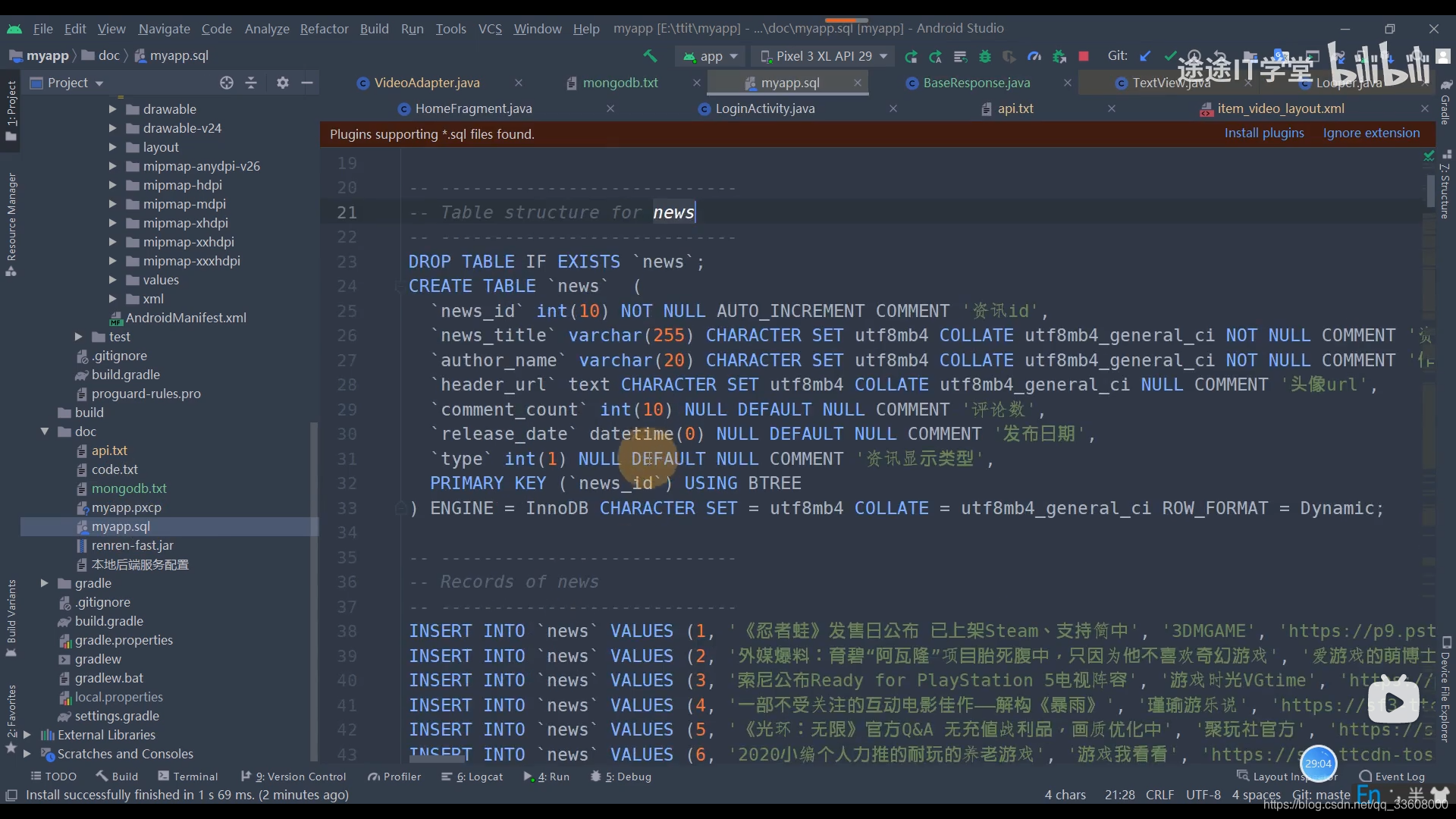1456x819 pixels.
Task: Click Attach Debugger to Android Process icon
Action: [1059, 56]
